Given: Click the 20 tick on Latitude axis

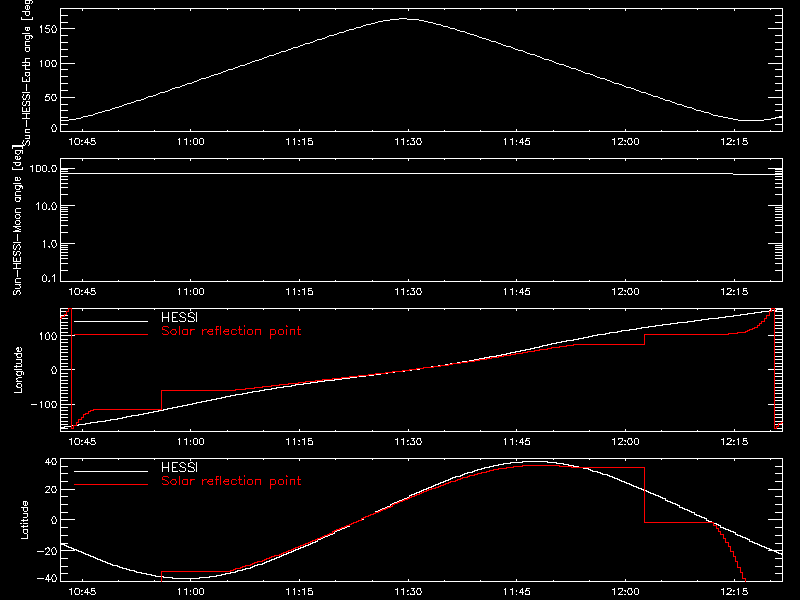Looking at the screenshot, I should tap(52, 490).
